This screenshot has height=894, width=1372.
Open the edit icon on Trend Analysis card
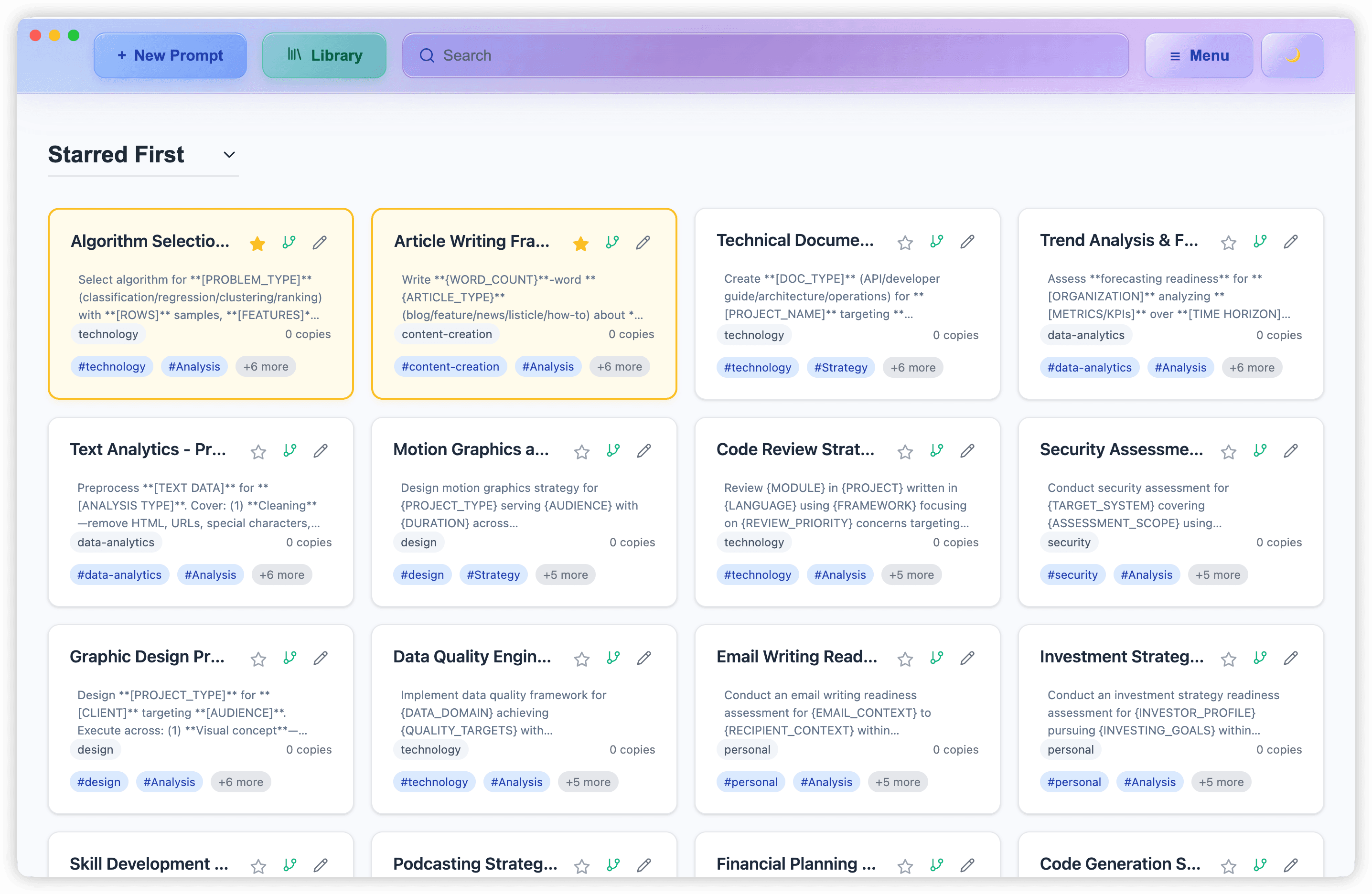tap(1291, 242)
